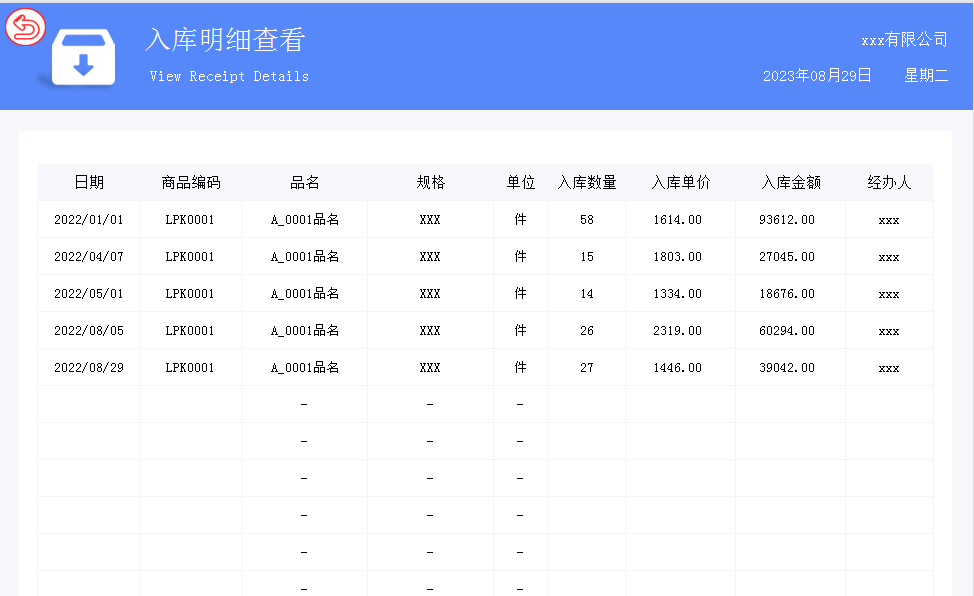Select the quantity cell 27
Screen dimensions: 974x596
click(x=587, y=367)
